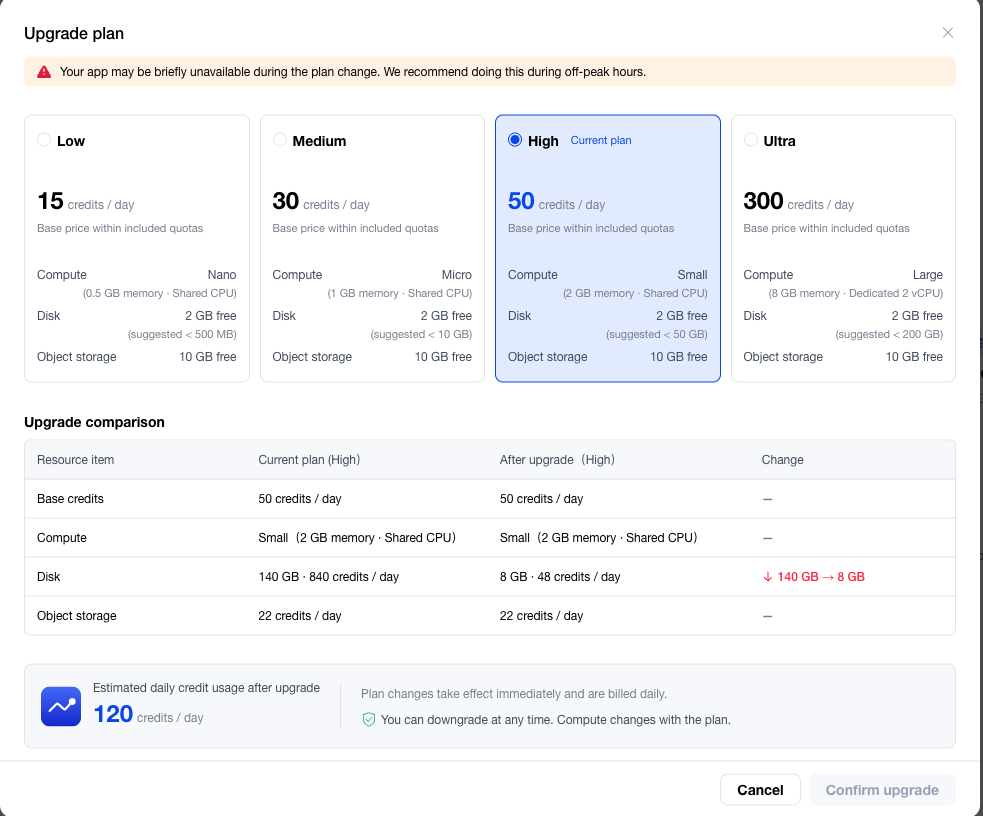This screenshot has width=983, height=816.
Task: Click the red warning triangle icon
Action: (44, 72)
